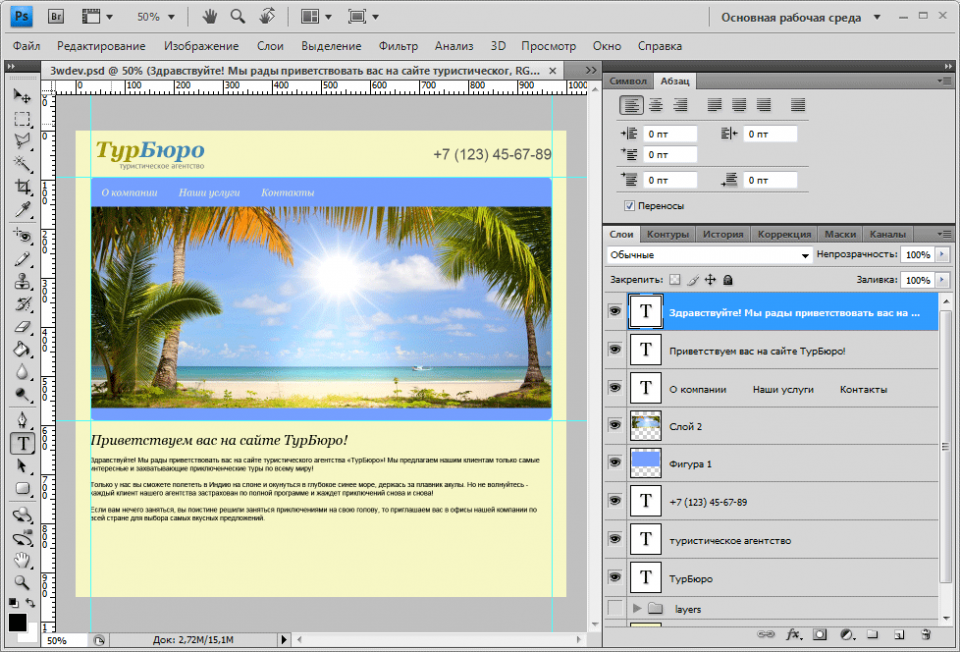The height and width of the screenshot is (652, 960).
Task: Select the Eraser tool
Action: (22, 326)
